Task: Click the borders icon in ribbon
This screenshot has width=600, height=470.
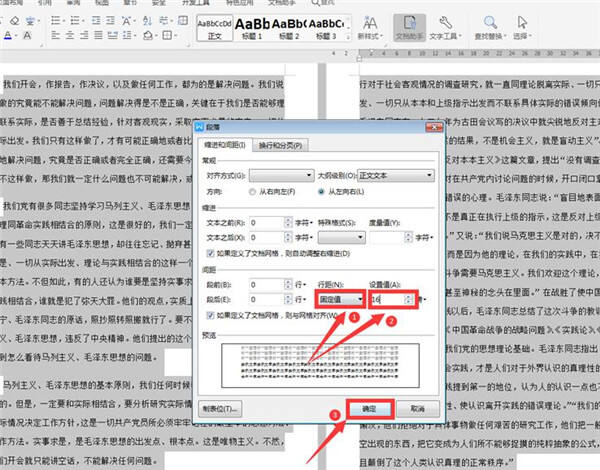Action: click(168, 36)
